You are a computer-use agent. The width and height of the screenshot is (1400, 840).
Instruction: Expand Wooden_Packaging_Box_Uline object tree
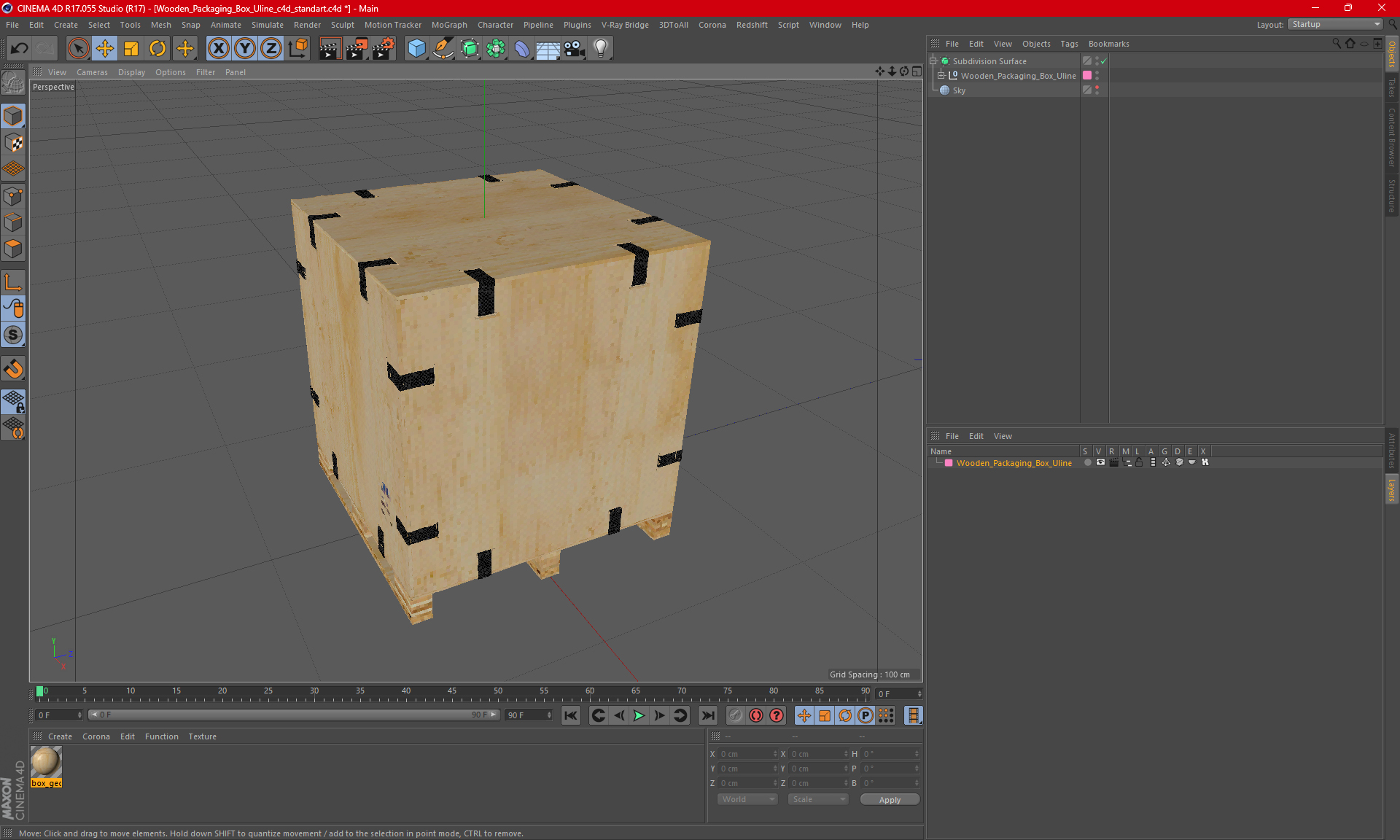tap(941, 76)
